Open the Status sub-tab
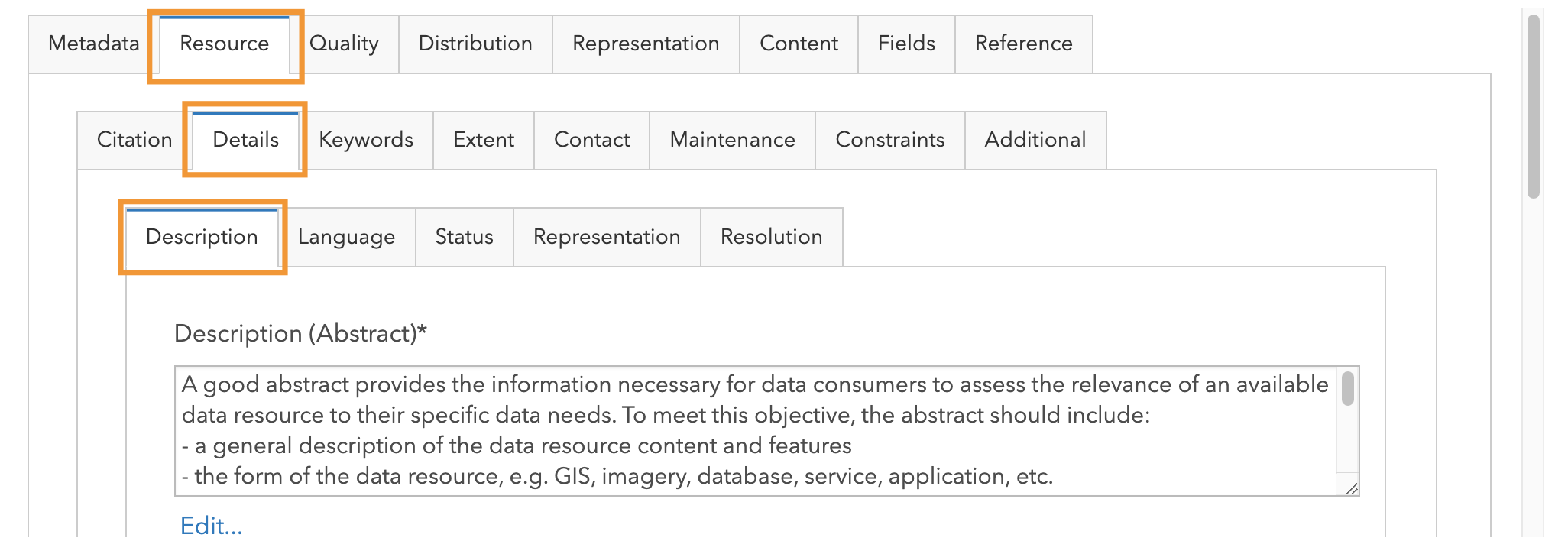 click(x=463, y=237)
